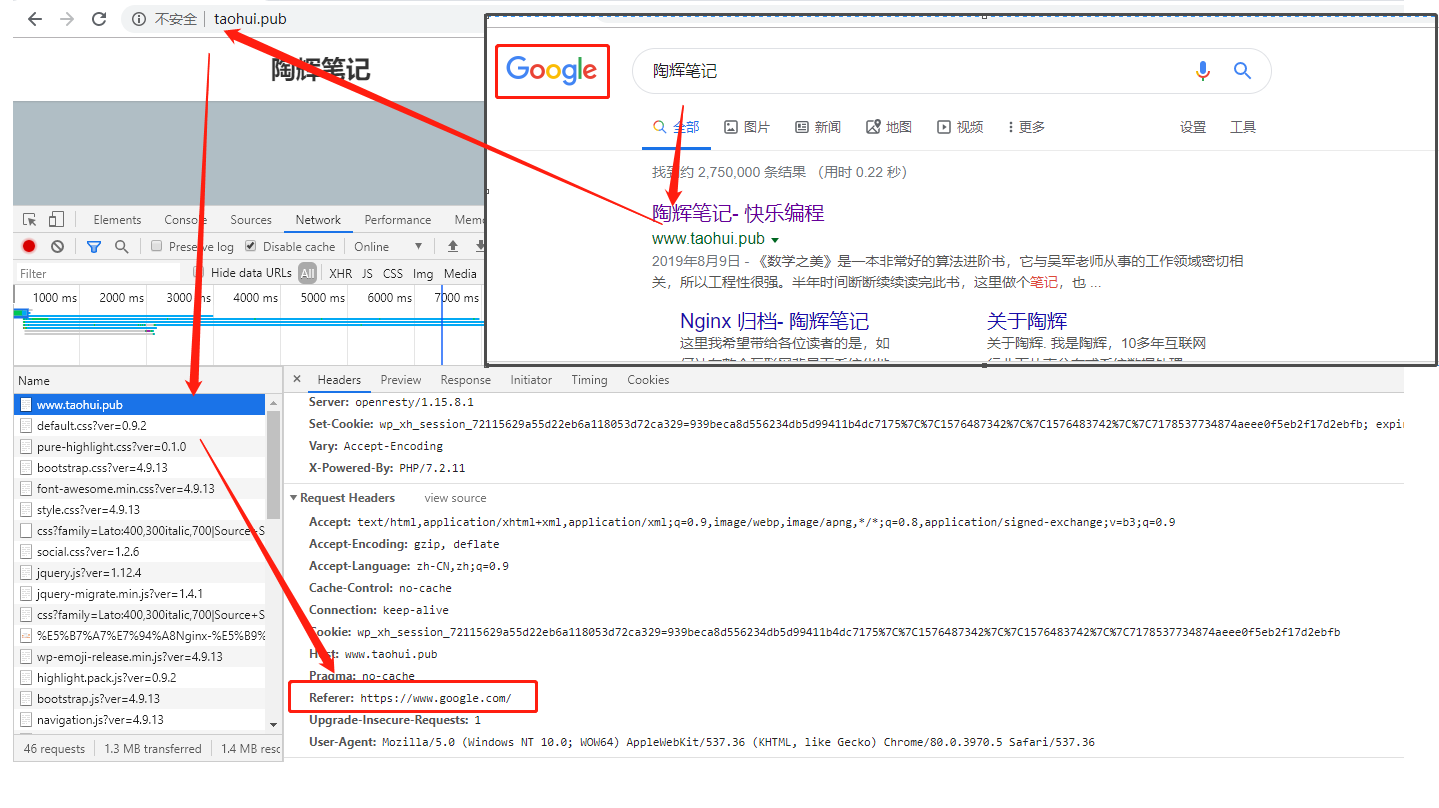Switch to the Elements tab

[117, 220]
